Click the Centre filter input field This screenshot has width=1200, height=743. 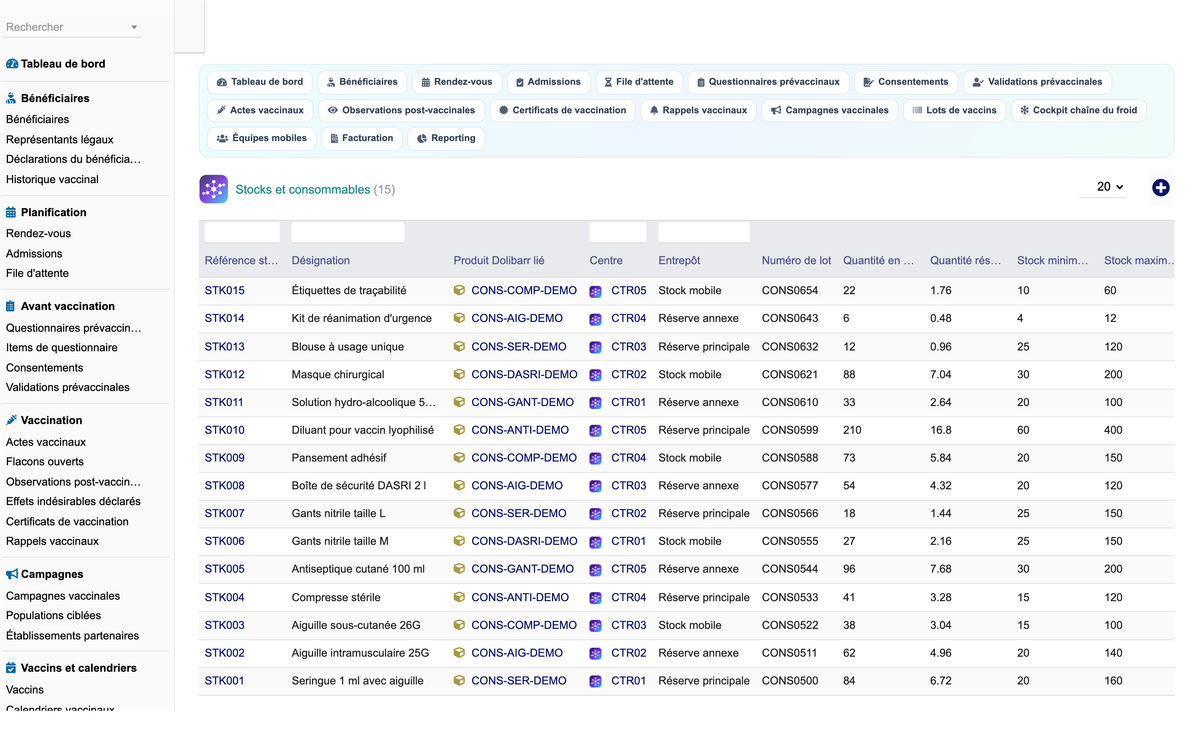click(x=618, y=232)
